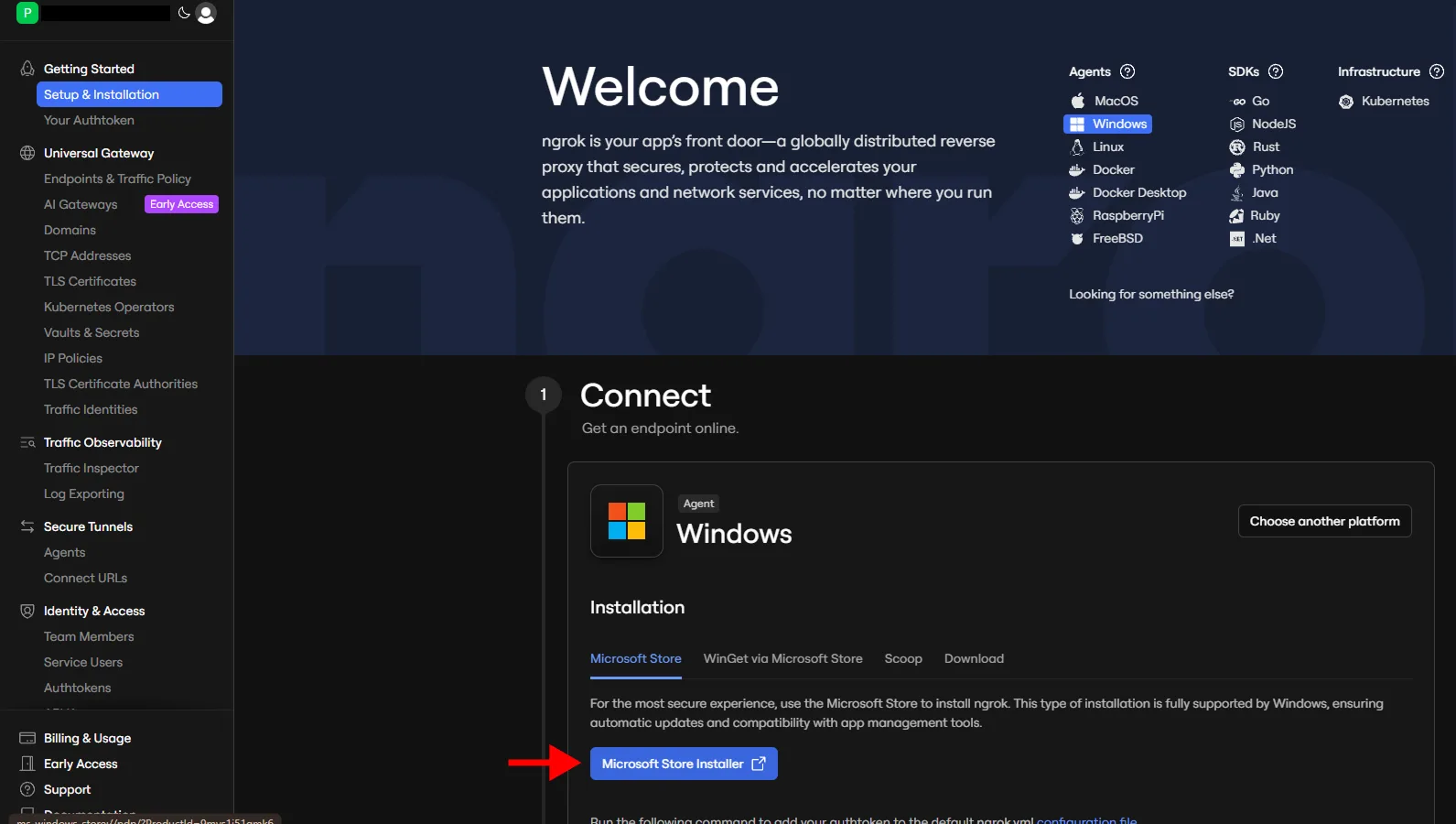Click the Early Access purple badge
The image size is (1456, 824).
[x=181, y=204]
